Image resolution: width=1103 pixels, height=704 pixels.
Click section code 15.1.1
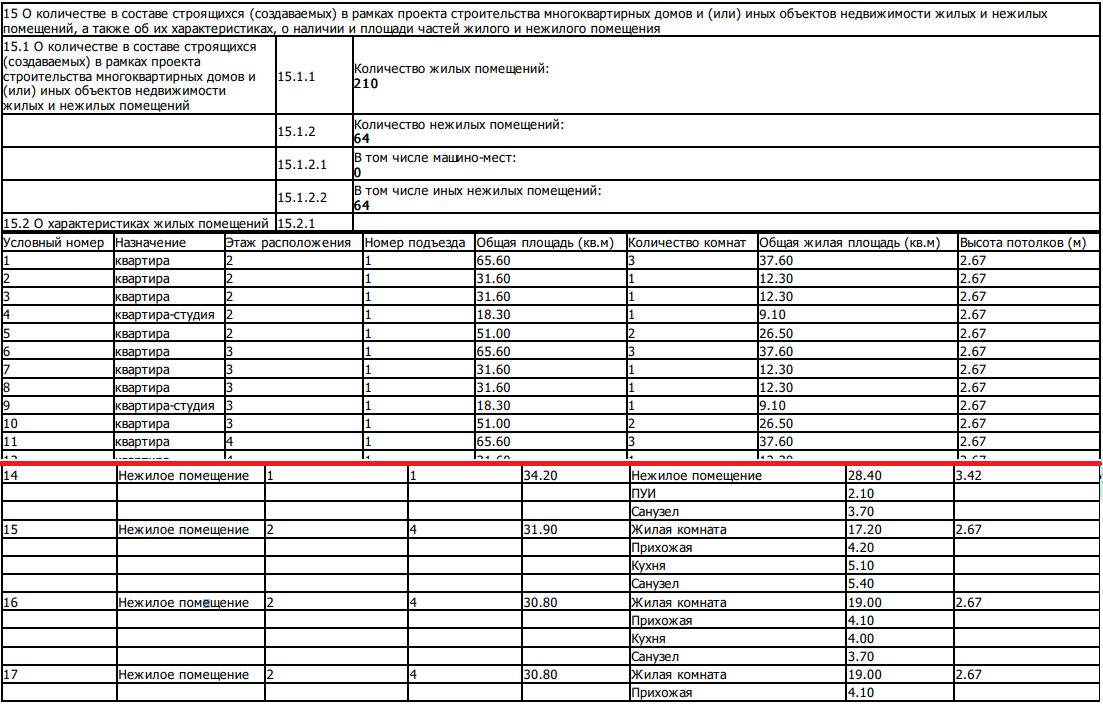click(x=296, y=77)
